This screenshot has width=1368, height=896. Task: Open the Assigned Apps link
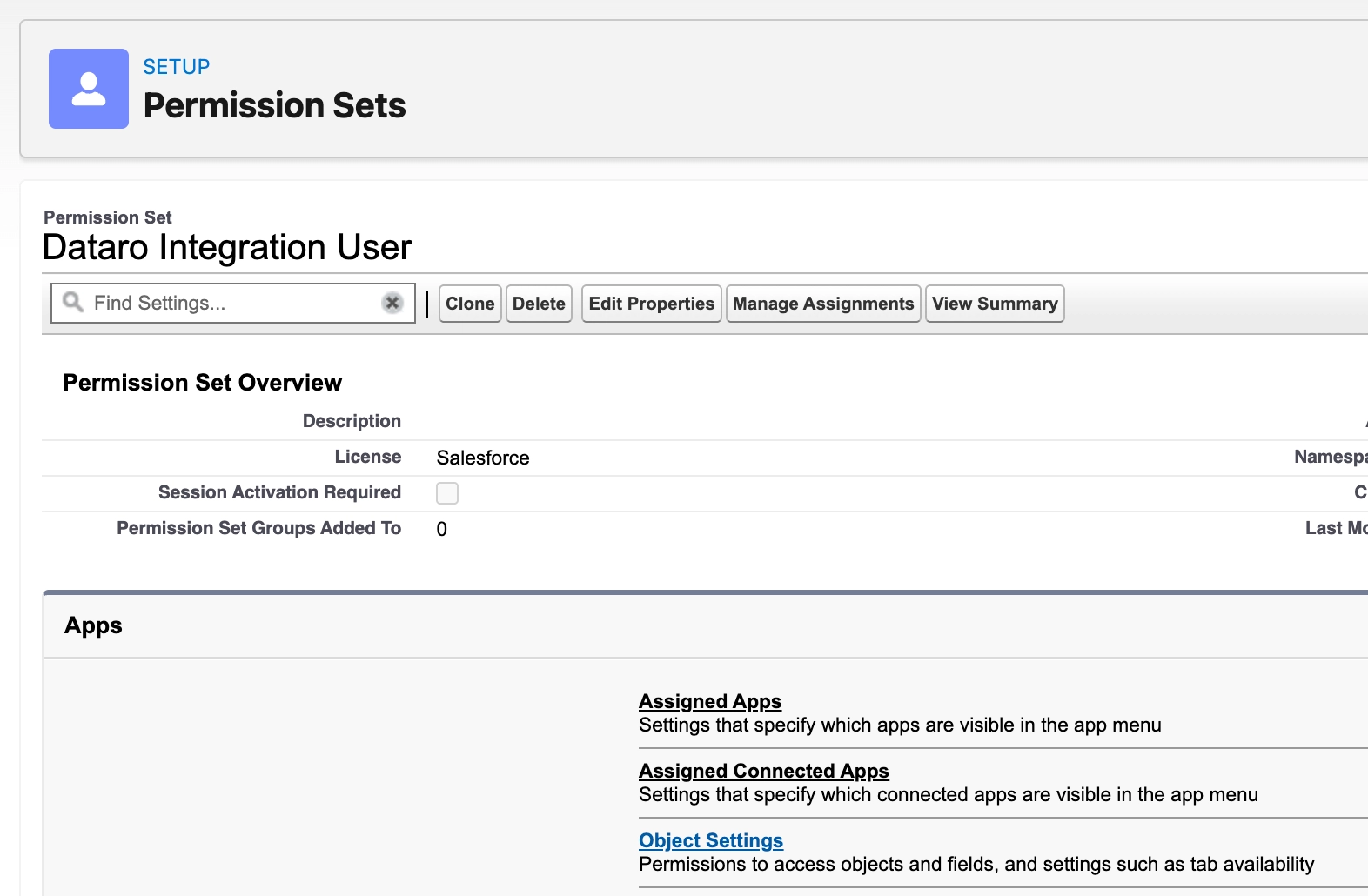coord(710,701)
